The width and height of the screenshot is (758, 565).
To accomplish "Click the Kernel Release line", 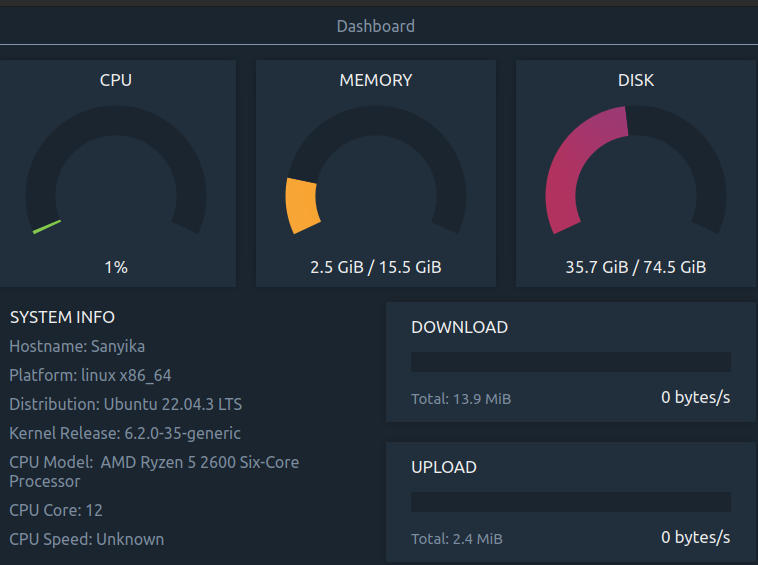I will click(125, 433).
